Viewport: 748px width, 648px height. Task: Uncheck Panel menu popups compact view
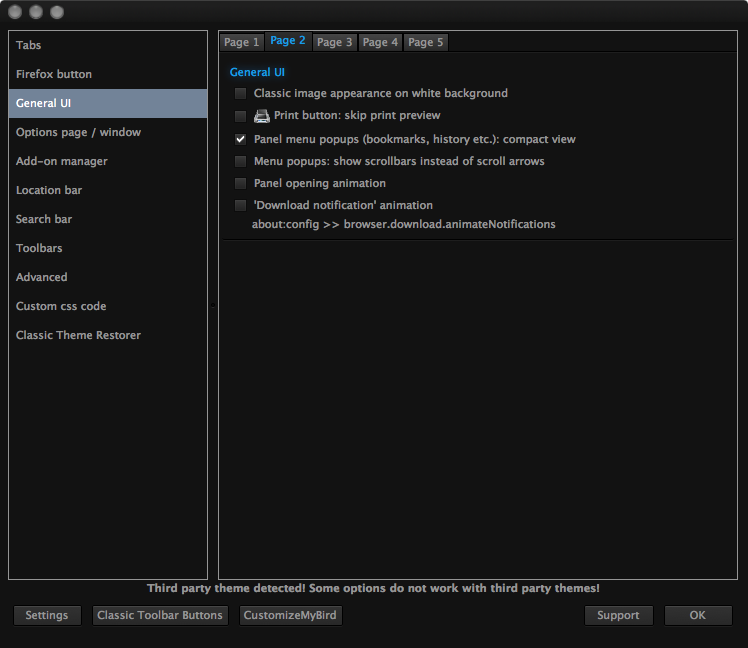pyautogui.click(x=240, y=139)
